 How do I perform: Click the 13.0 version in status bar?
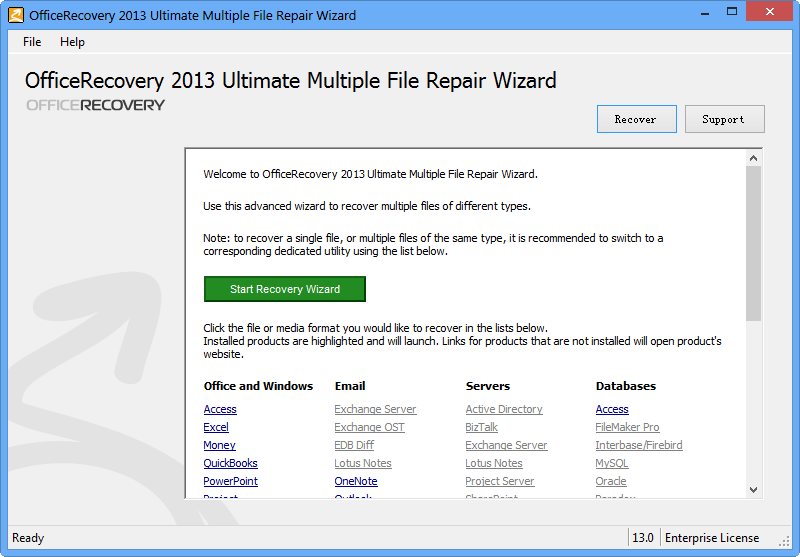point(643,538)
